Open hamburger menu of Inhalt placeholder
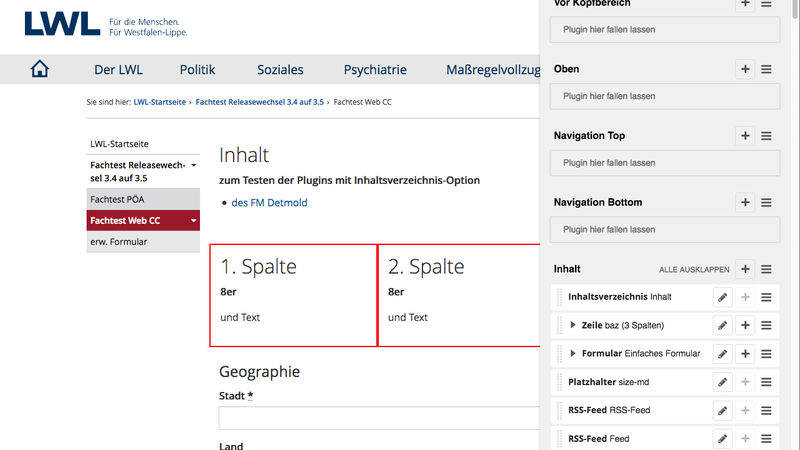Viewport: 800px width, 450px height. [766, 269]
